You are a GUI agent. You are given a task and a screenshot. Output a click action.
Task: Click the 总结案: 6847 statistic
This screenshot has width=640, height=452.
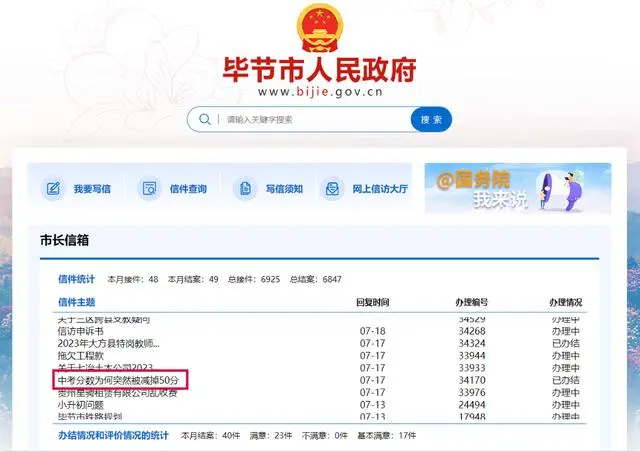316,279
